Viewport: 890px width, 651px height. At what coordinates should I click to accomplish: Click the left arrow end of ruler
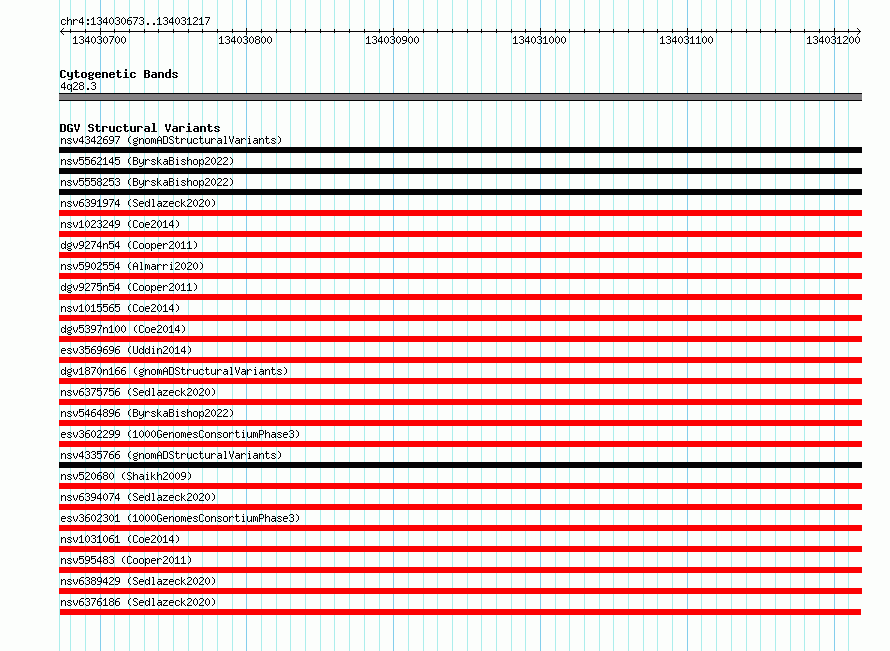point(62,32)
